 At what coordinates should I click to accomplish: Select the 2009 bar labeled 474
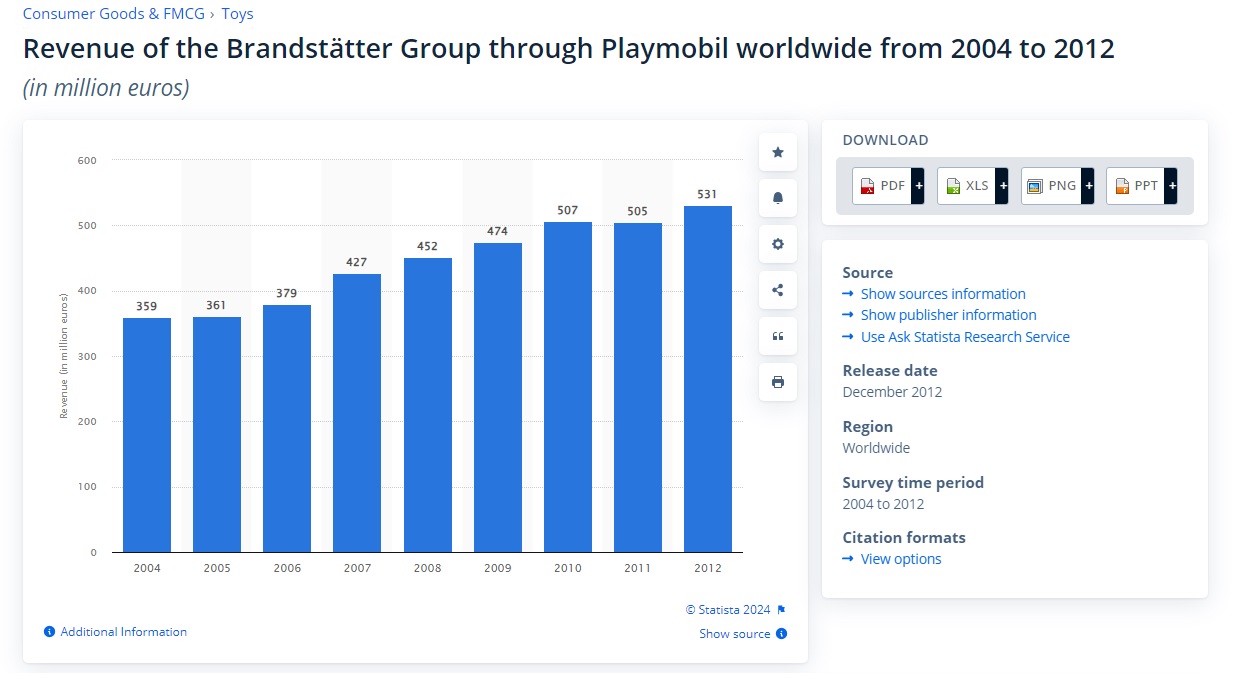point(497,397)
